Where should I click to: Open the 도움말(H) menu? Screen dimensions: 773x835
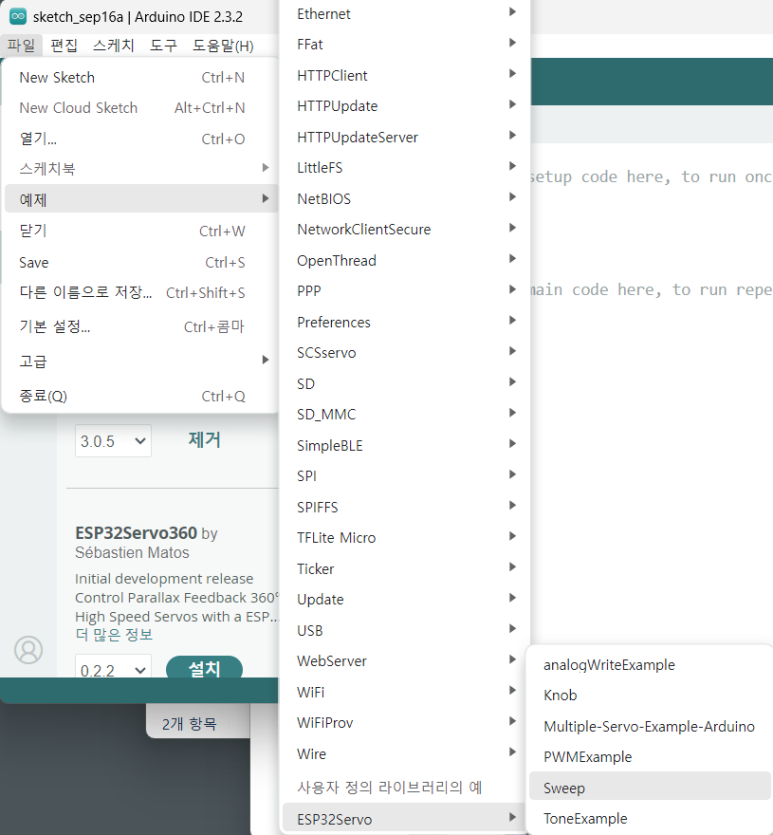[x=223, y=46]
